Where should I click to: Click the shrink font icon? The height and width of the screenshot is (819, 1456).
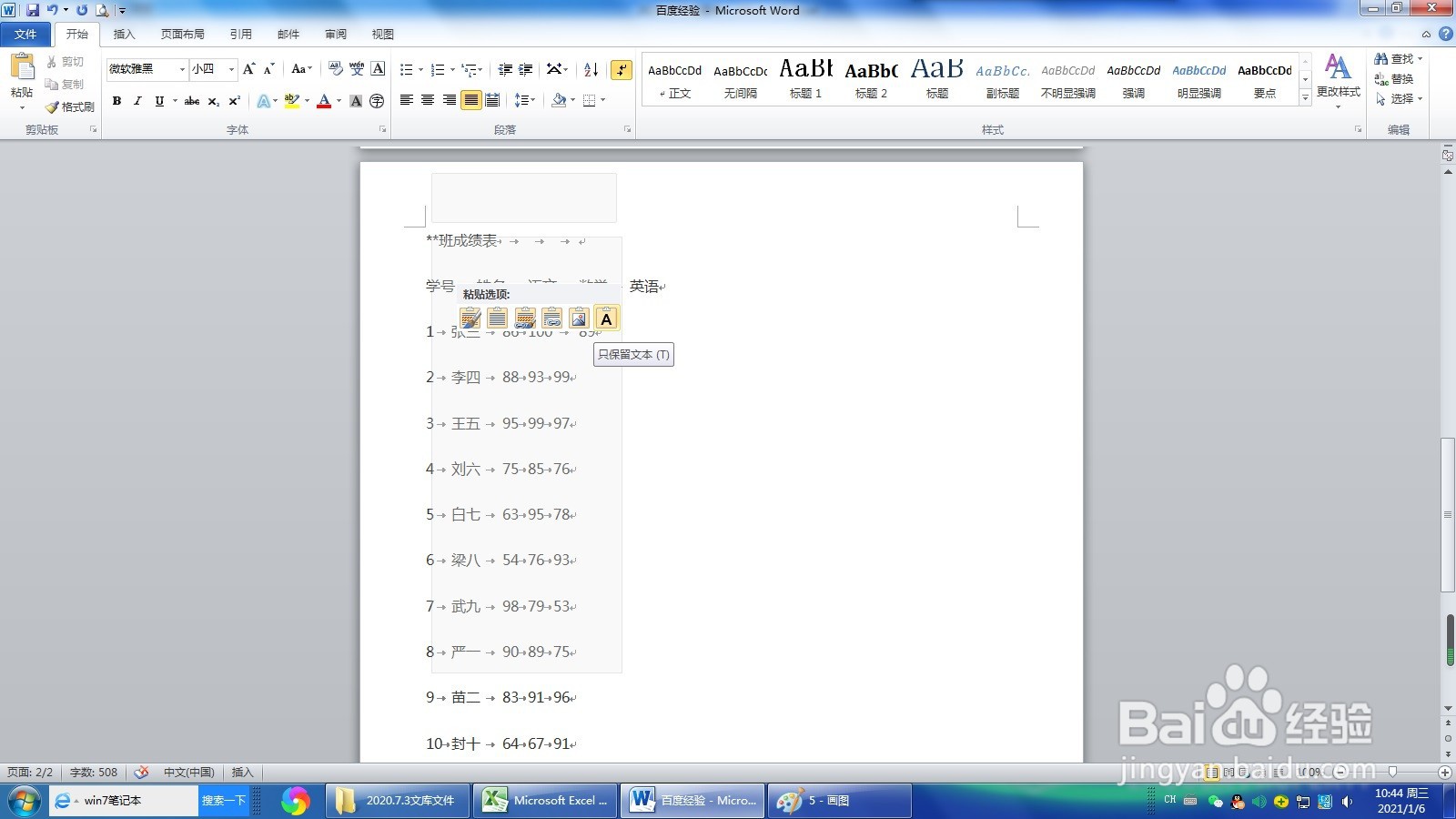268,69
